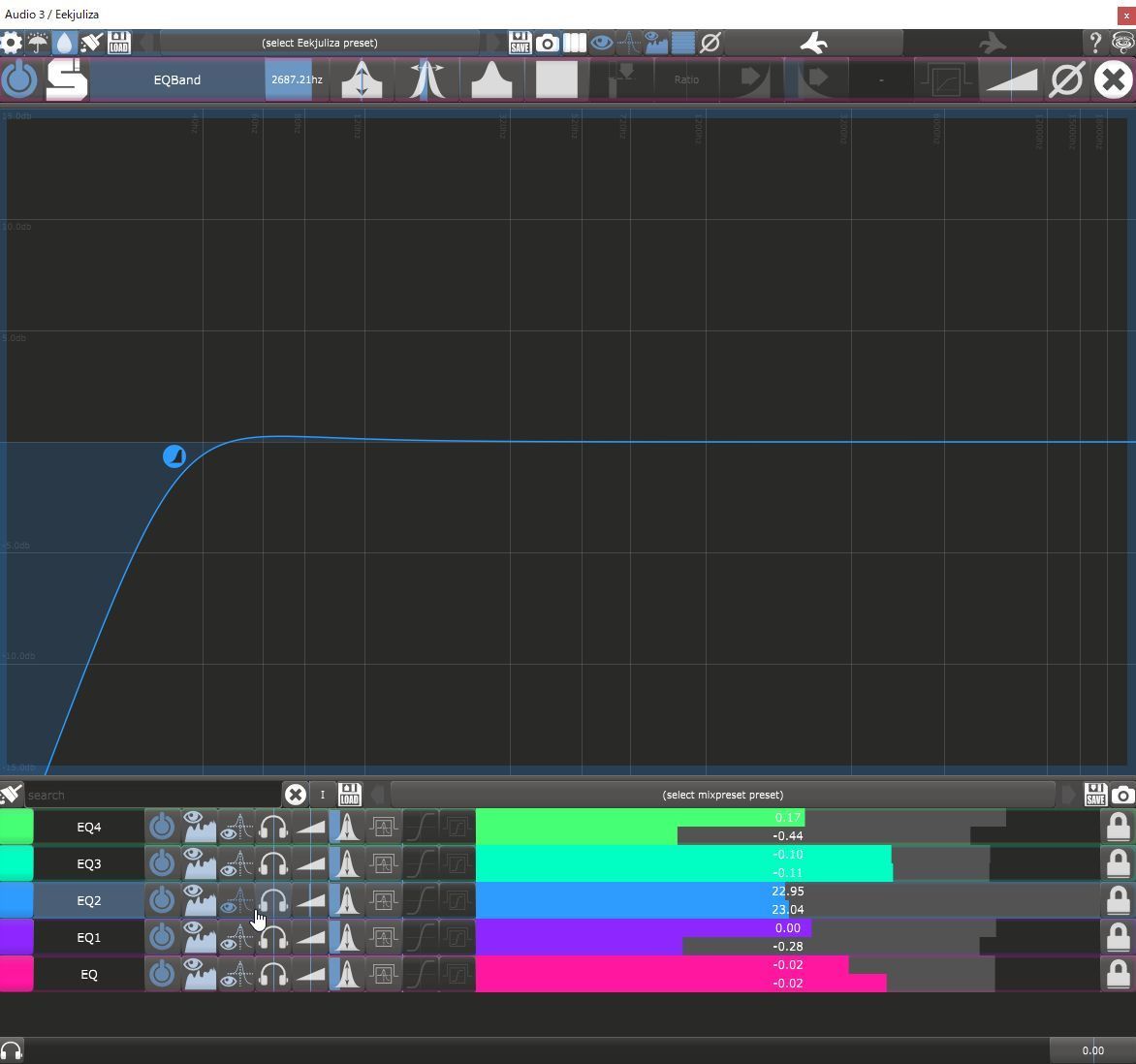Click the airplane icon in top bar
The height and width of the screenshot is (1064, 1136).
[x=814, y=43]
